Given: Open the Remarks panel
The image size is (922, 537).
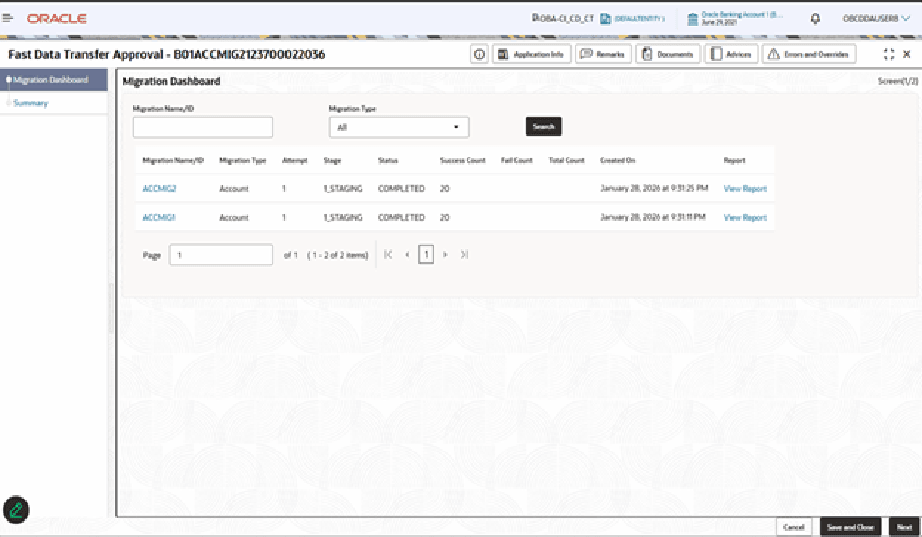Looking at the screenshot, I should pyautogui.click(x=603, y=54).
